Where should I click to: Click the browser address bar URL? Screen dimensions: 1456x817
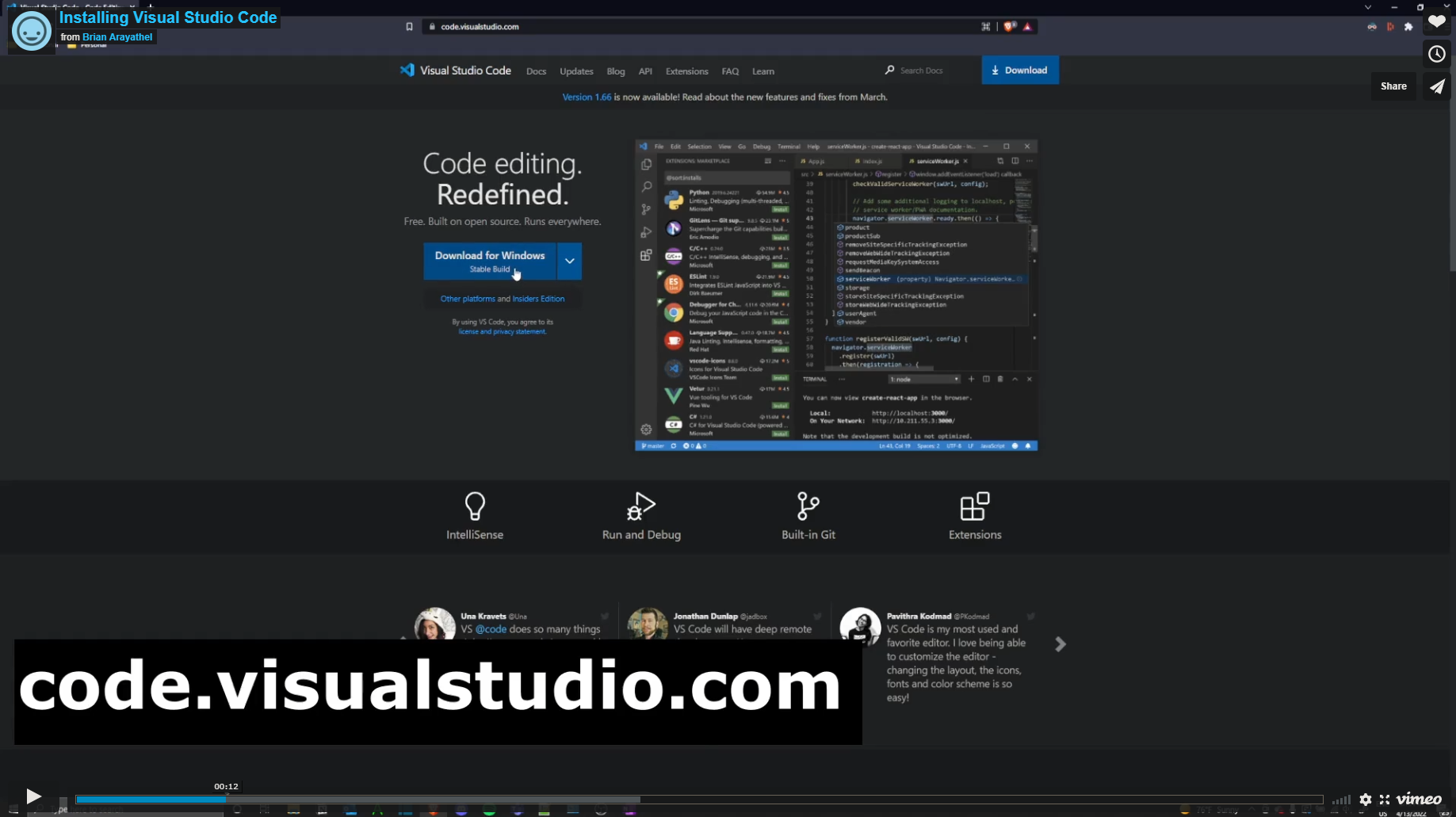[x=480, y=26]
